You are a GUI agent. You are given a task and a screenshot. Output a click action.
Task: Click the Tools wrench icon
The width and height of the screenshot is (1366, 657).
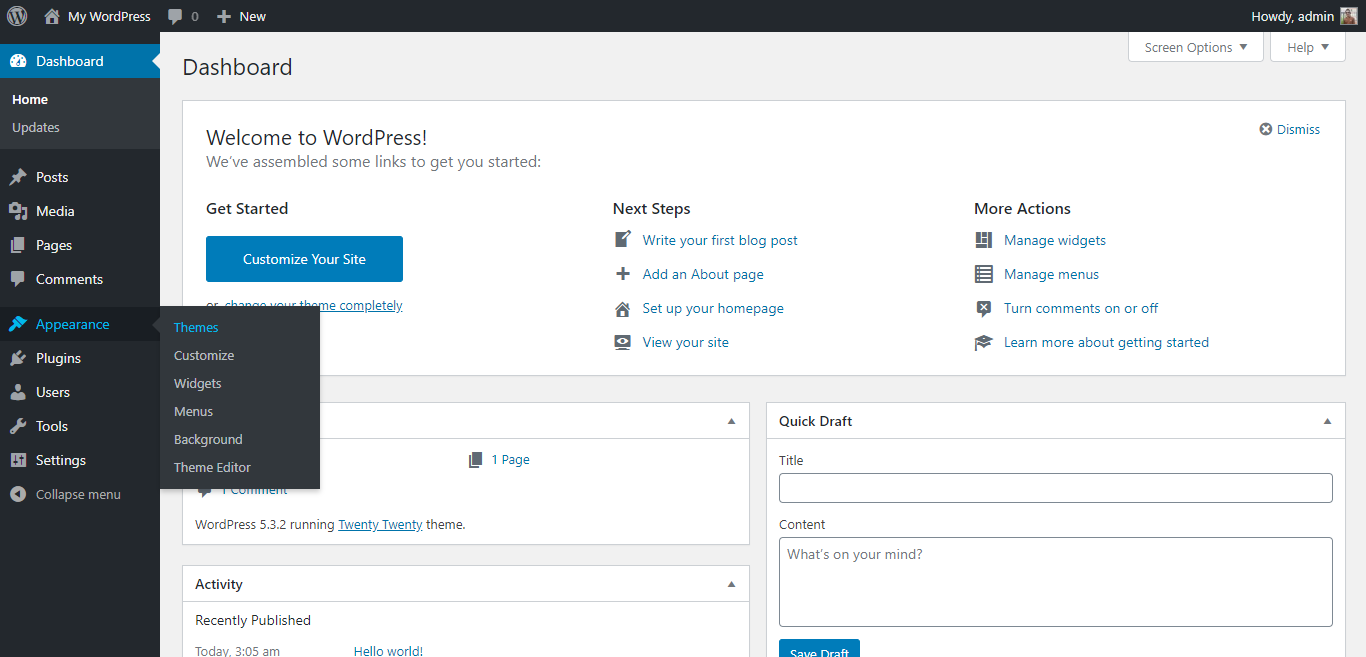tap(18, 426)
